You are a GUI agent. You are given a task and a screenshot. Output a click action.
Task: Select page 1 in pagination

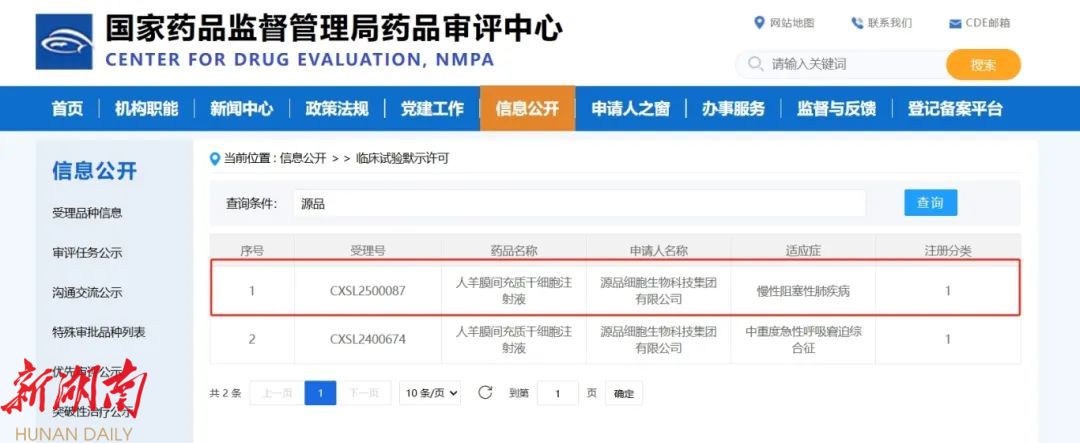tap(320, 393)
